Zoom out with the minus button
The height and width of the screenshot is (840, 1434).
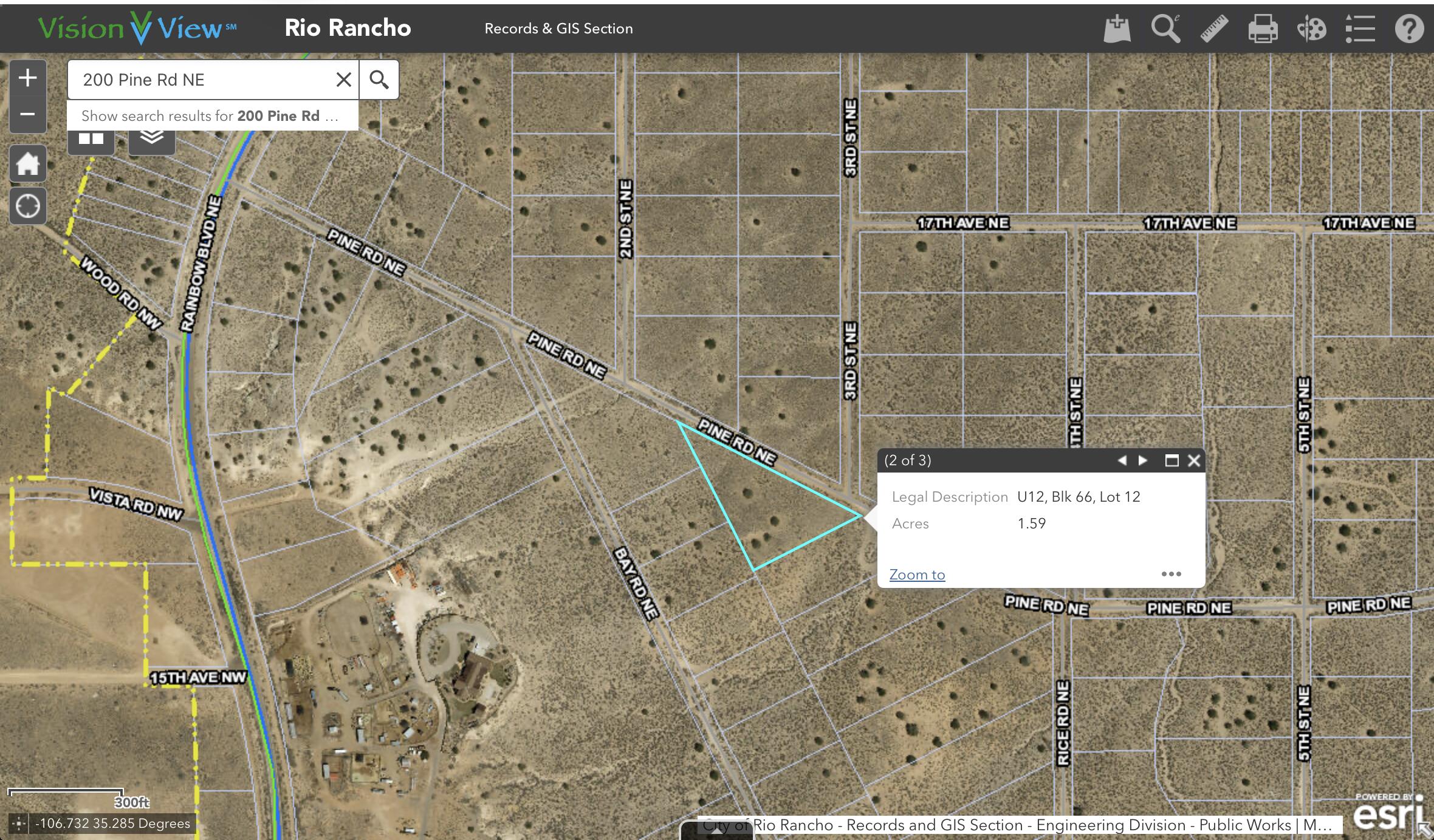coord(27,114)
